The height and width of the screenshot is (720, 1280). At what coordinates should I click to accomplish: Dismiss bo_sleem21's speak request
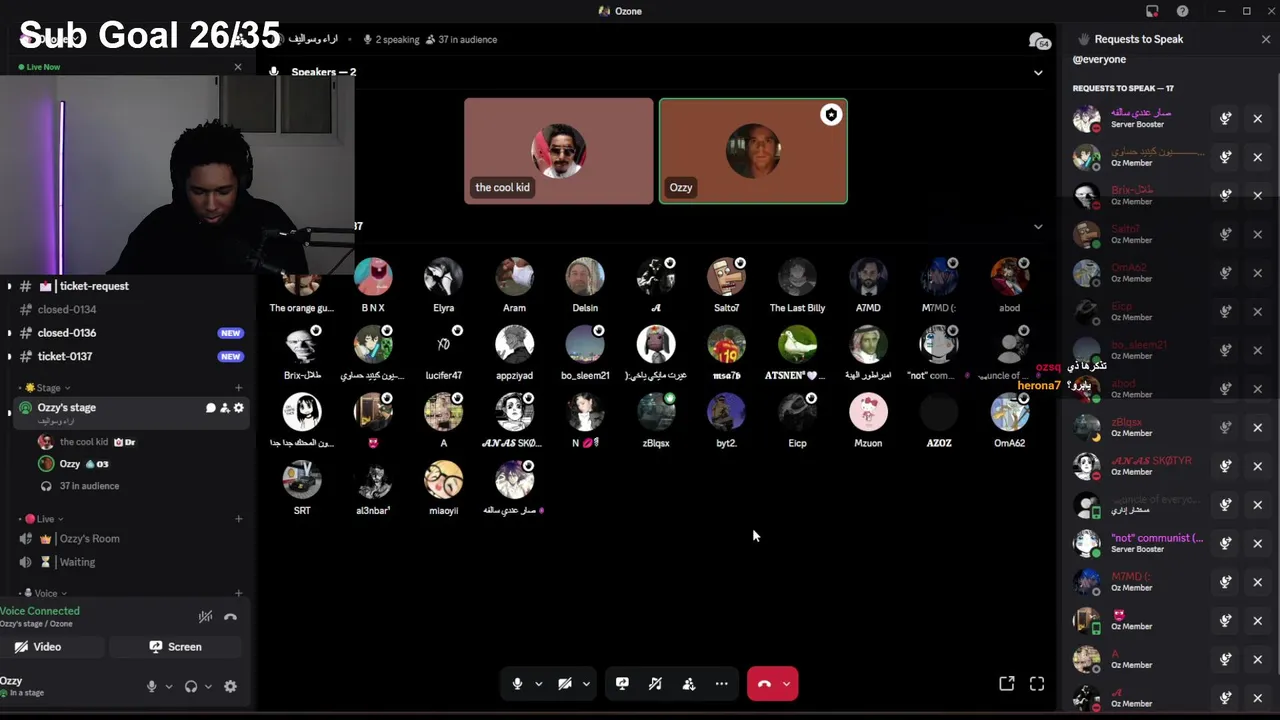click(1258, 350)
